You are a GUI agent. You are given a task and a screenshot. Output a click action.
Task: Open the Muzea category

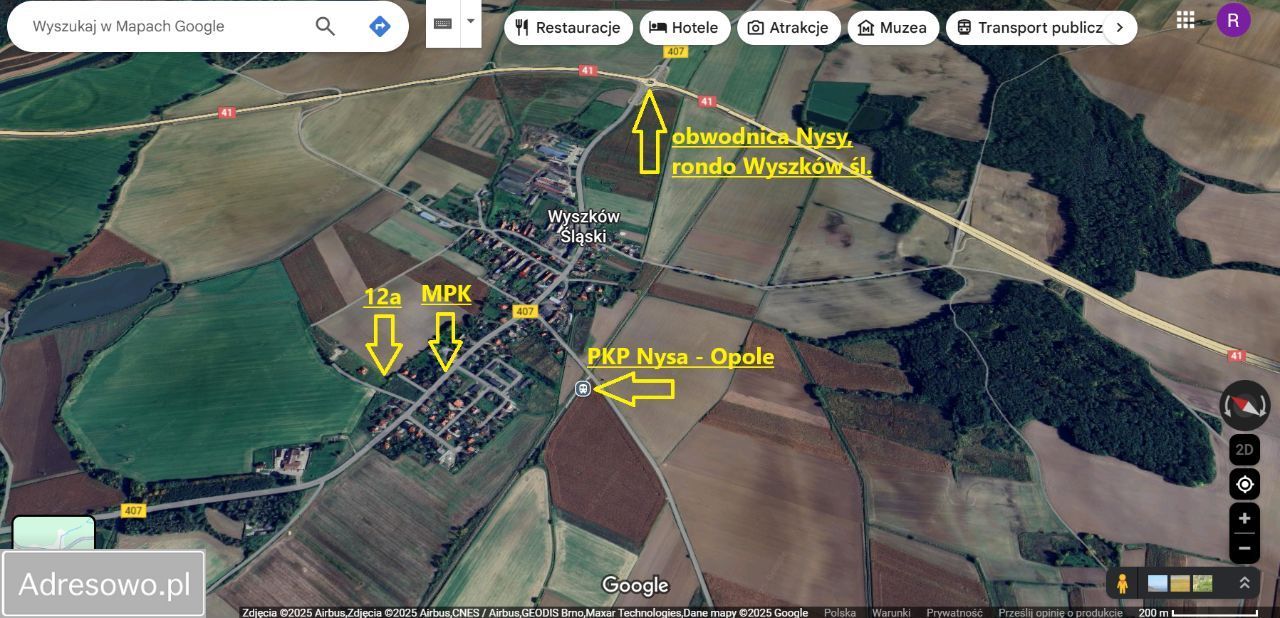pyautogui.click(x=892, y=27)
